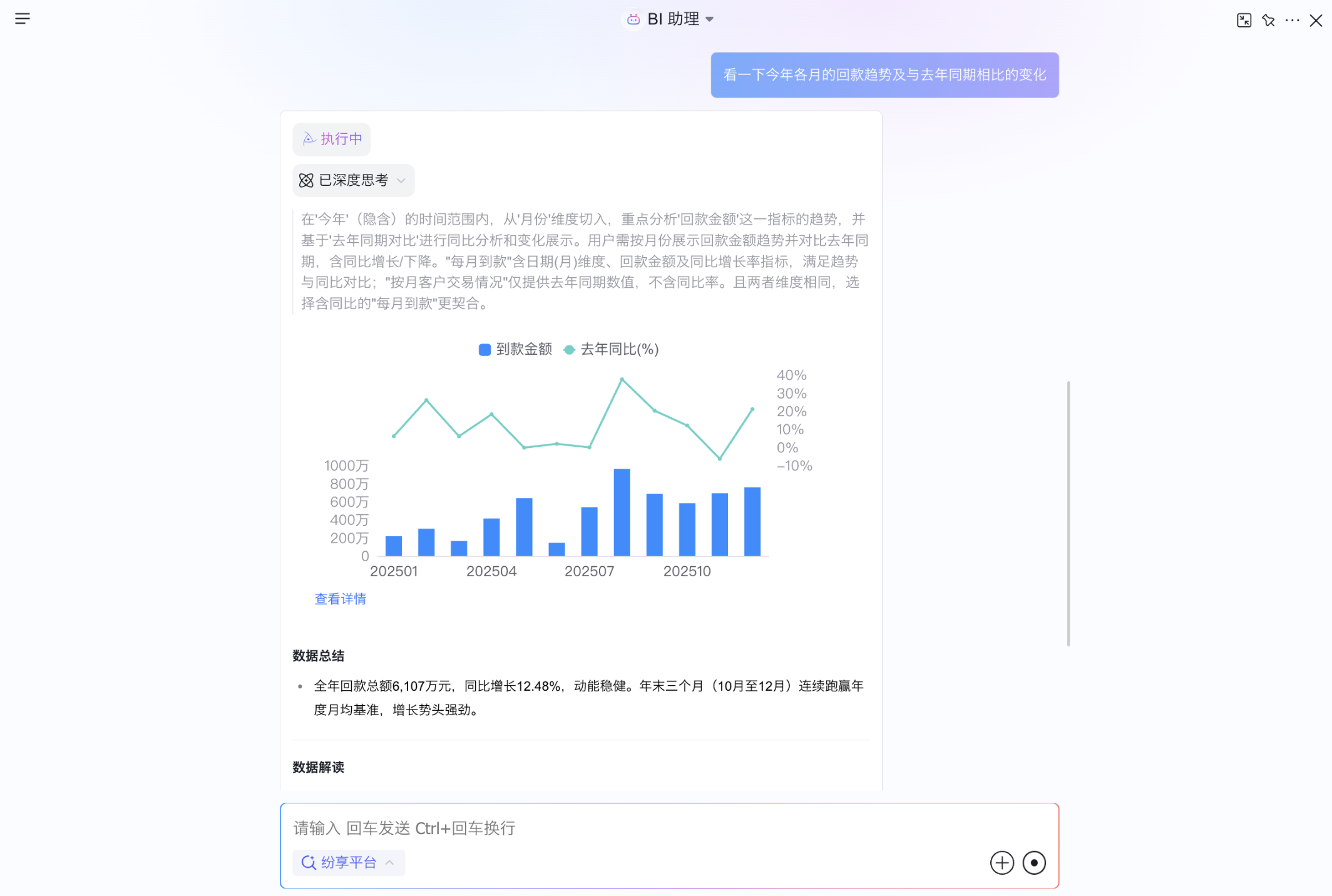Click the tallest bar for 202508

(x=622, y=512)
